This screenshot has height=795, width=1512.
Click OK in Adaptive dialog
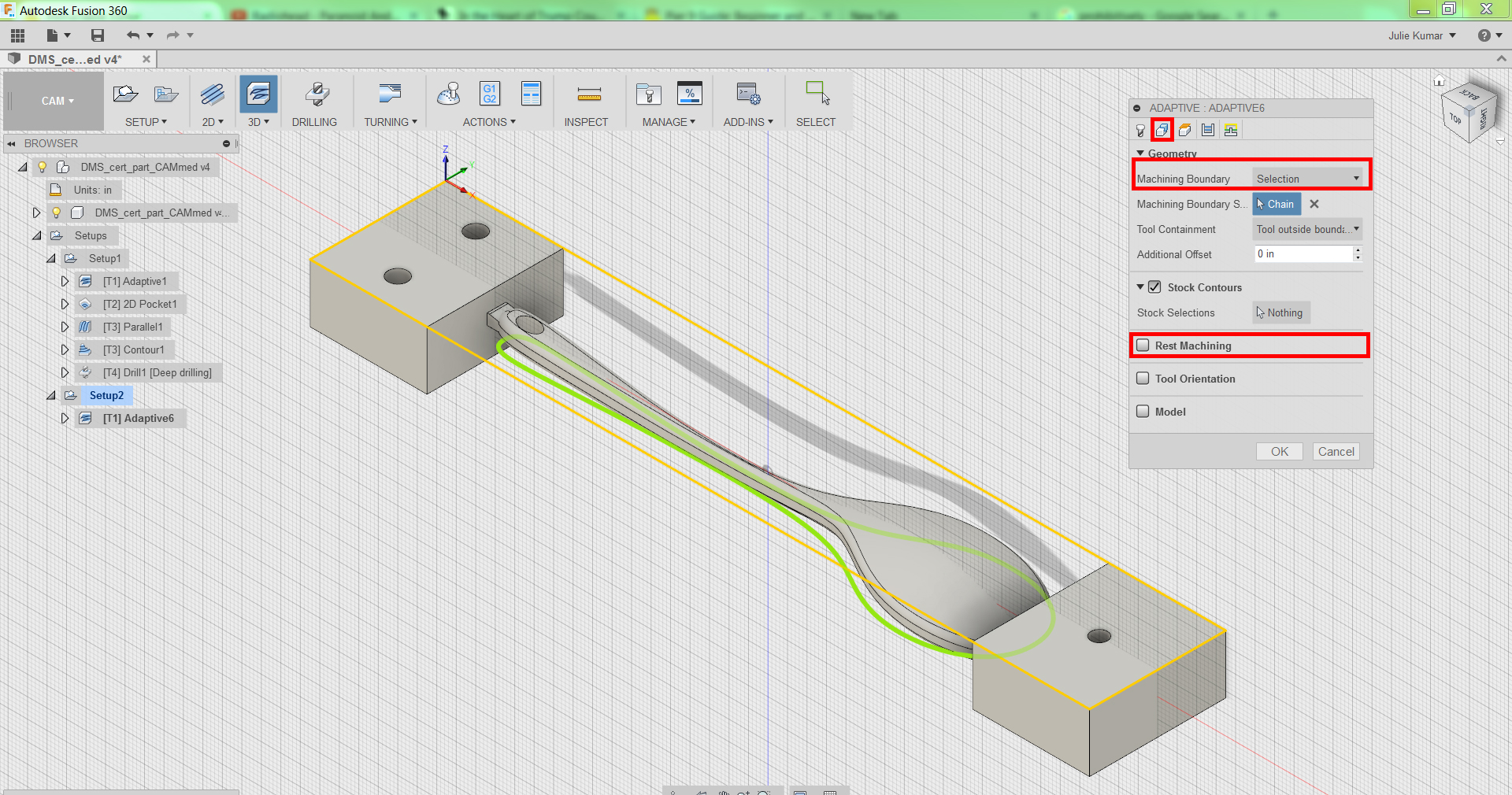(x=1280, y=452)
